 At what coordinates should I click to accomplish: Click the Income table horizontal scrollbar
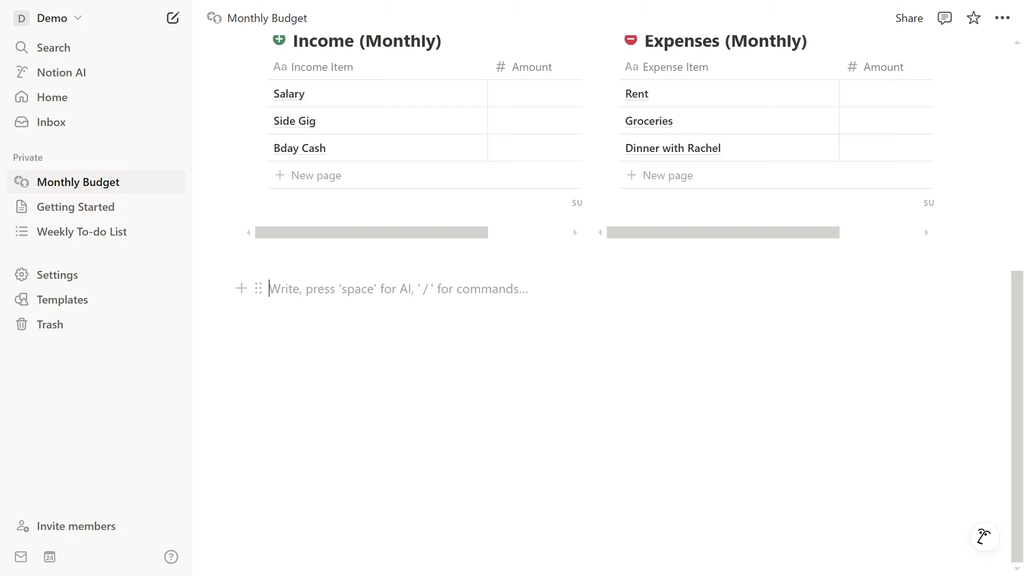371,232
